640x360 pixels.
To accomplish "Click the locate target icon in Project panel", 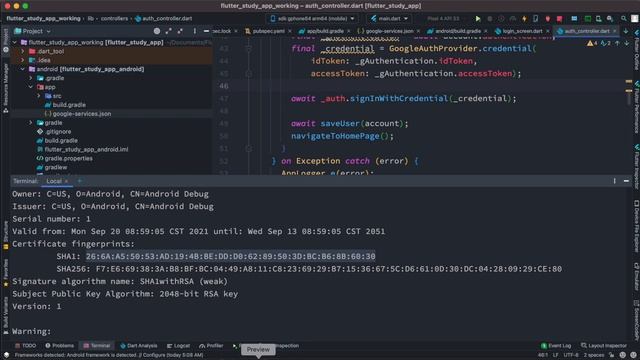I will (x=157, y=31).
